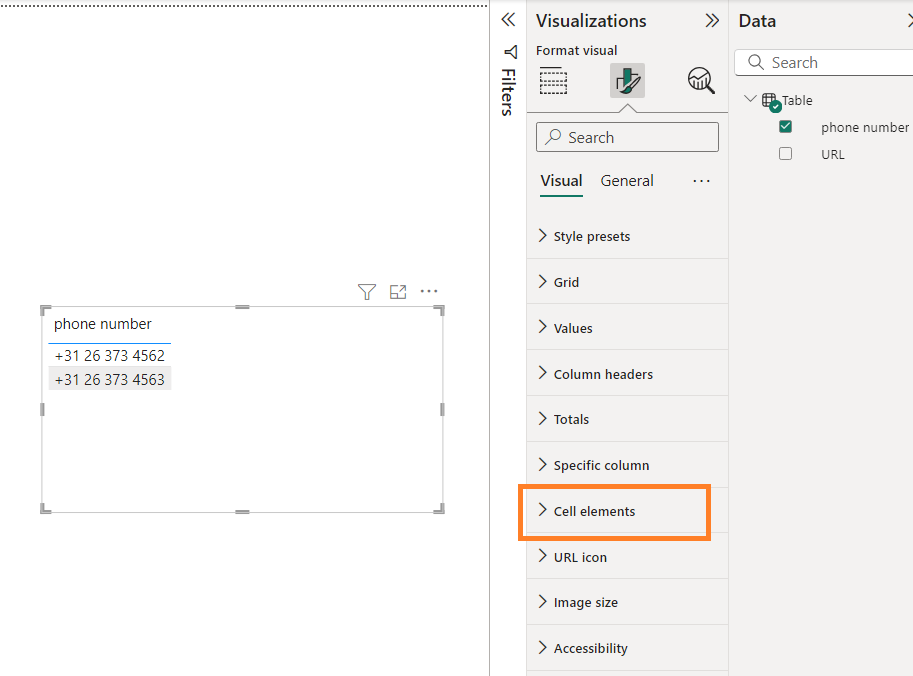Expand the Cell elements section

[627, 511]
